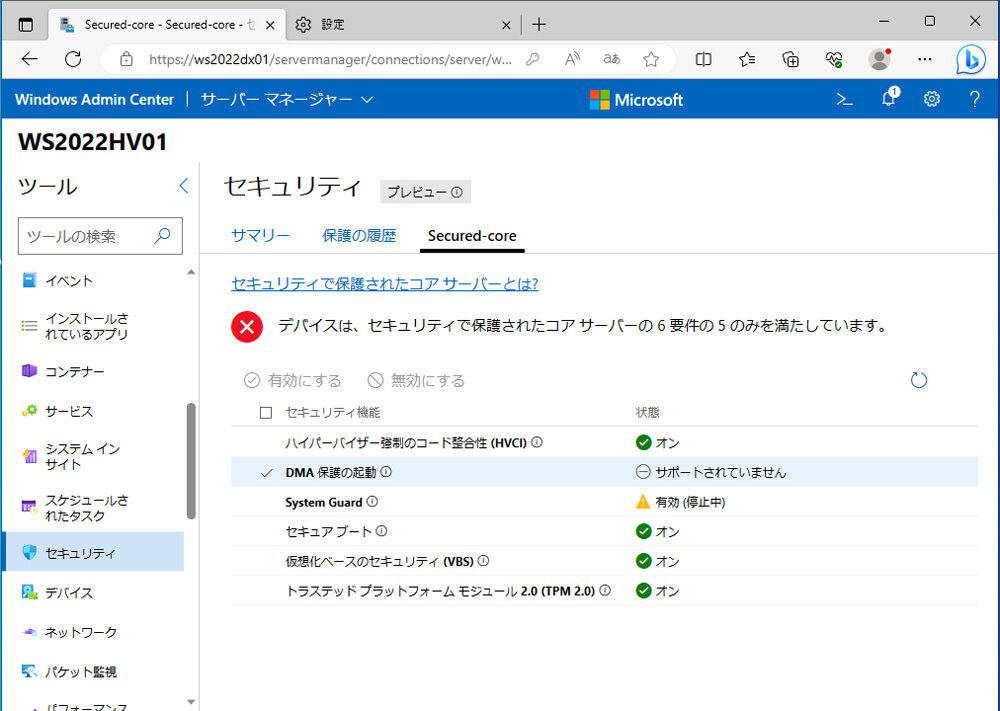The width and height of the screenshot is (1000, 711).
Task: Select the System Guard row
Action: (604, 502)
